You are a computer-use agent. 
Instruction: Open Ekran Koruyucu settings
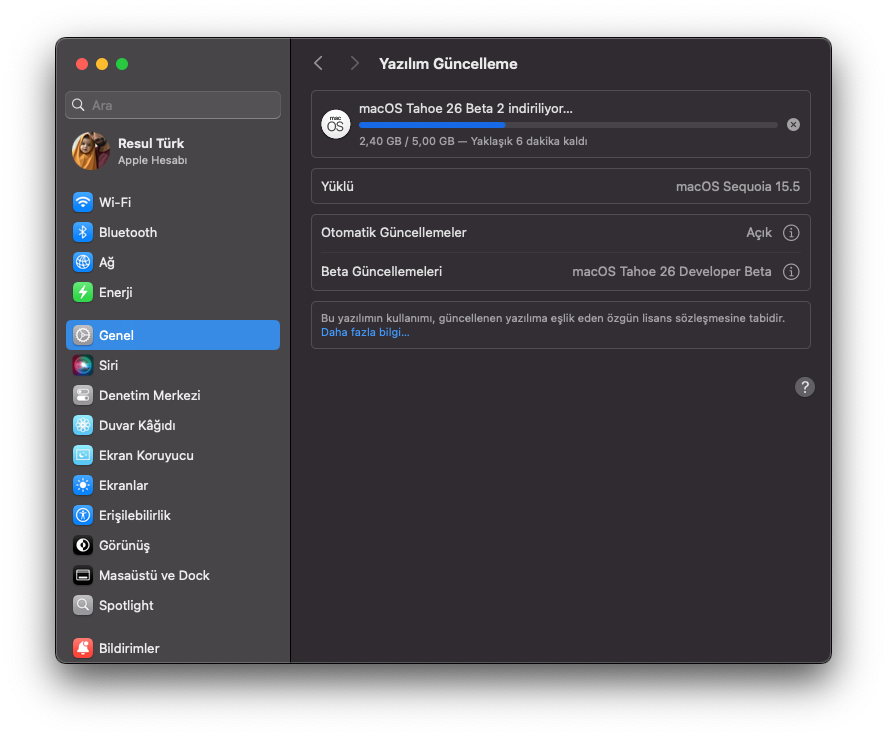[x=146, y=455]
